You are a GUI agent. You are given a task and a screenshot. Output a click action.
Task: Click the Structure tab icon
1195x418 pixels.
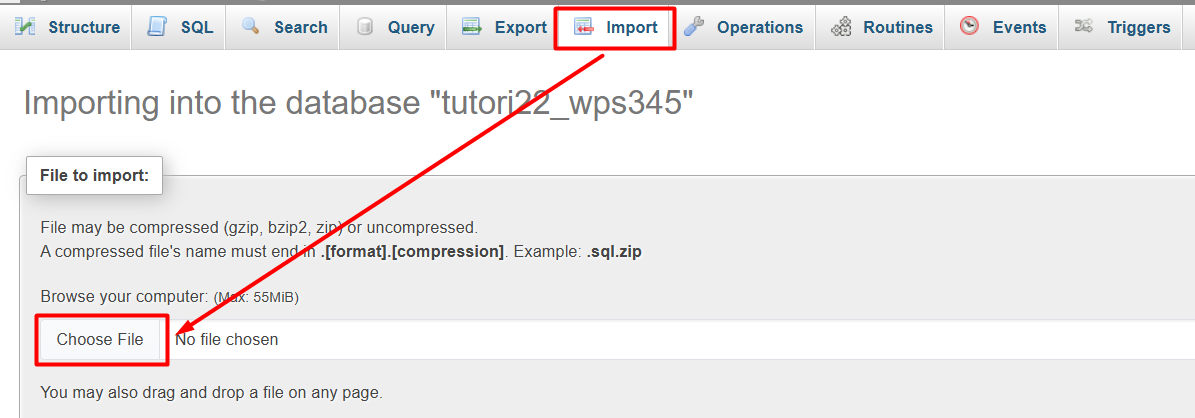25,27
